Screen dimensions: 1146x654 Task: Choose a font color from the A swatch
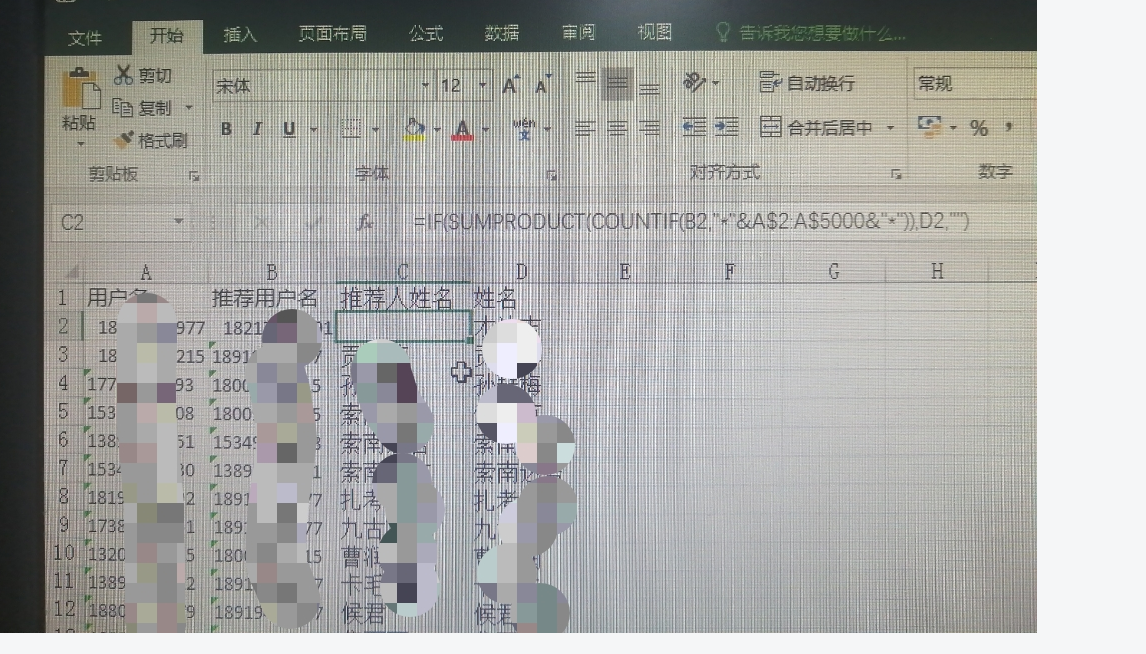(460, 128)
